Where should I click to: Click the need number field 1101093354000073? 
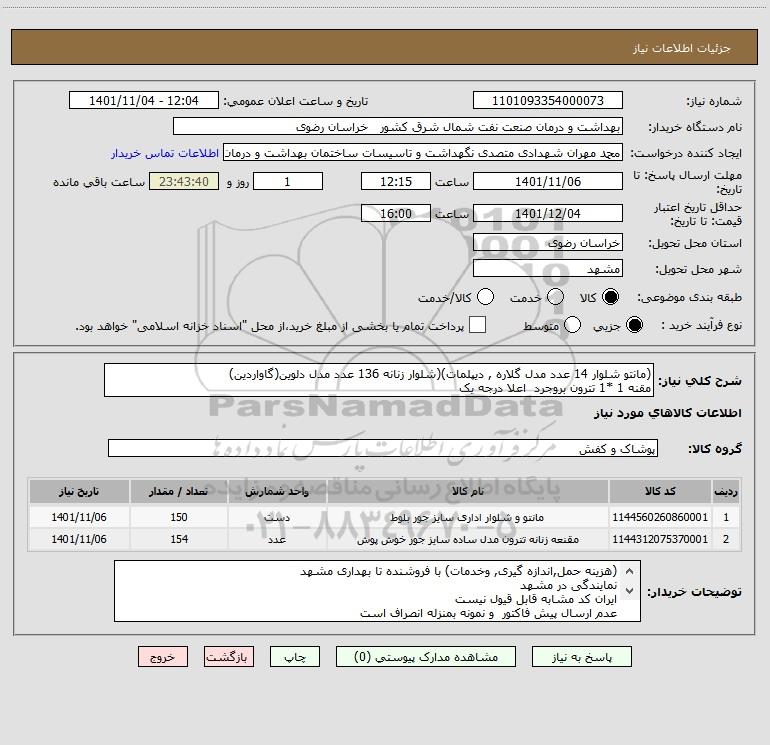[x=548, y=101]
